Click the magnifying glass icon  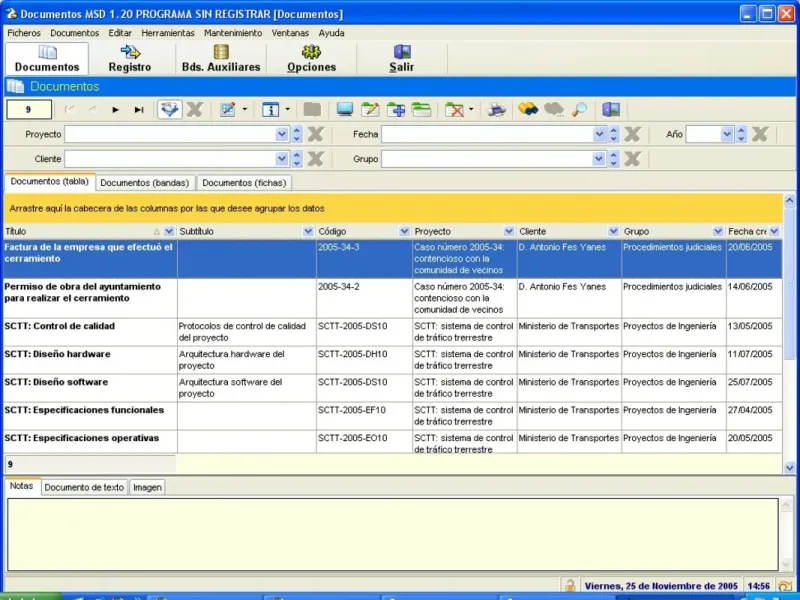(580, 110)
